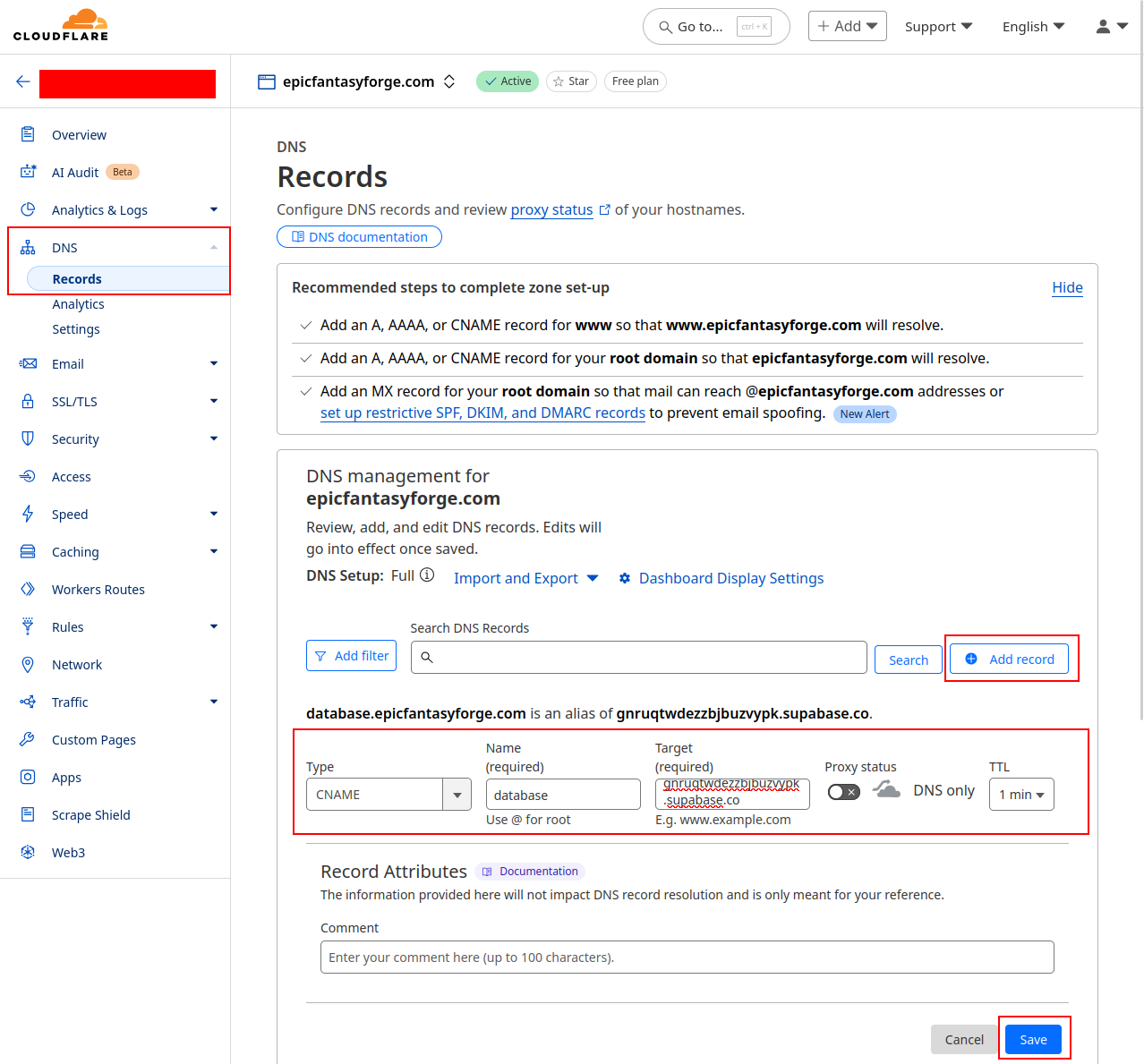The image size is (1144, 1064).
Task: Expand the Email sidebar section
Action: [214, 363]
